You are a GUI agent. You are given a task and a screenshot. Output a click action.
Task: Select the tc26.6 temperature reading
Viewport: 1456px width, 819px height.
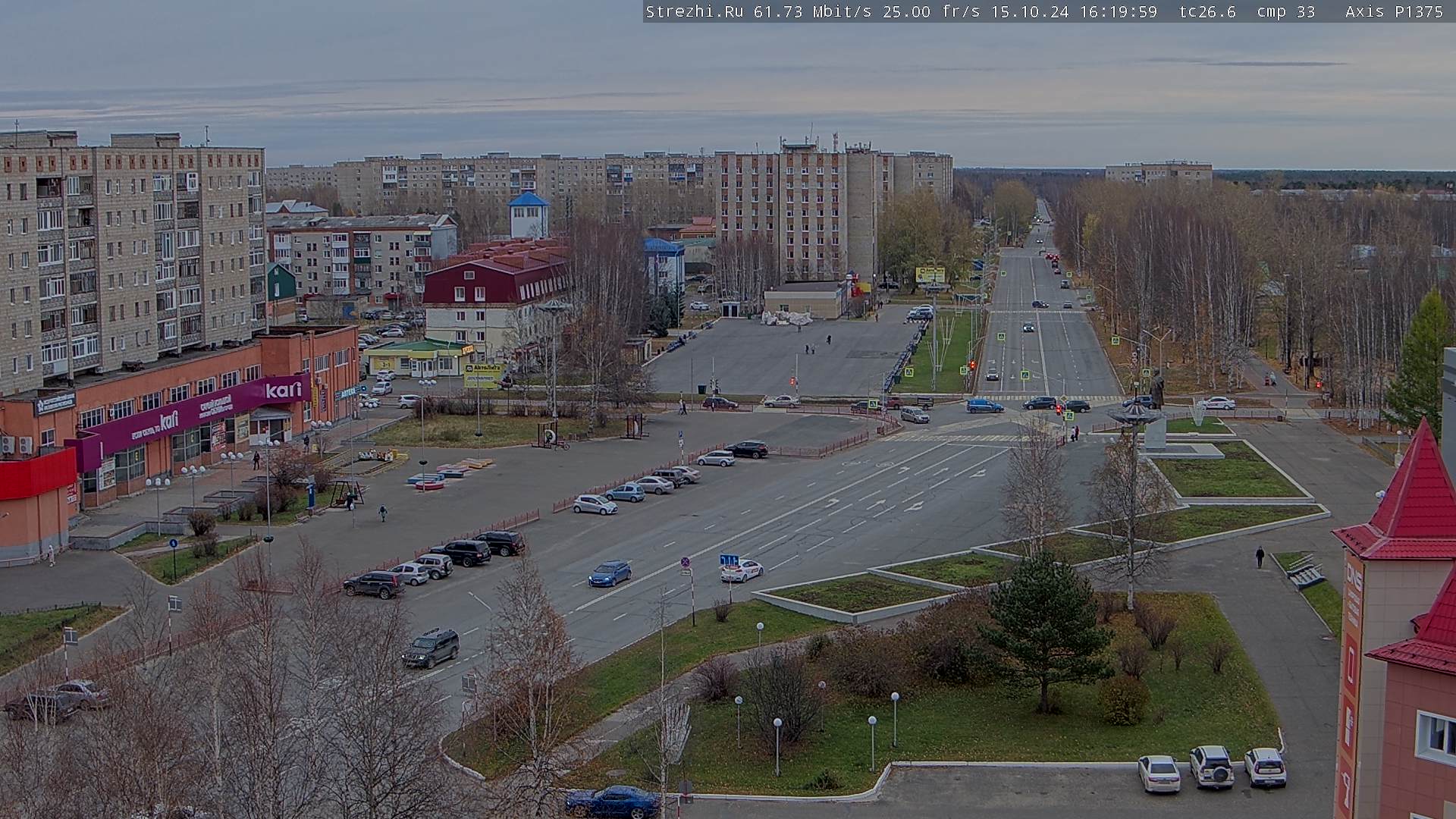[x=1207, y=11]
